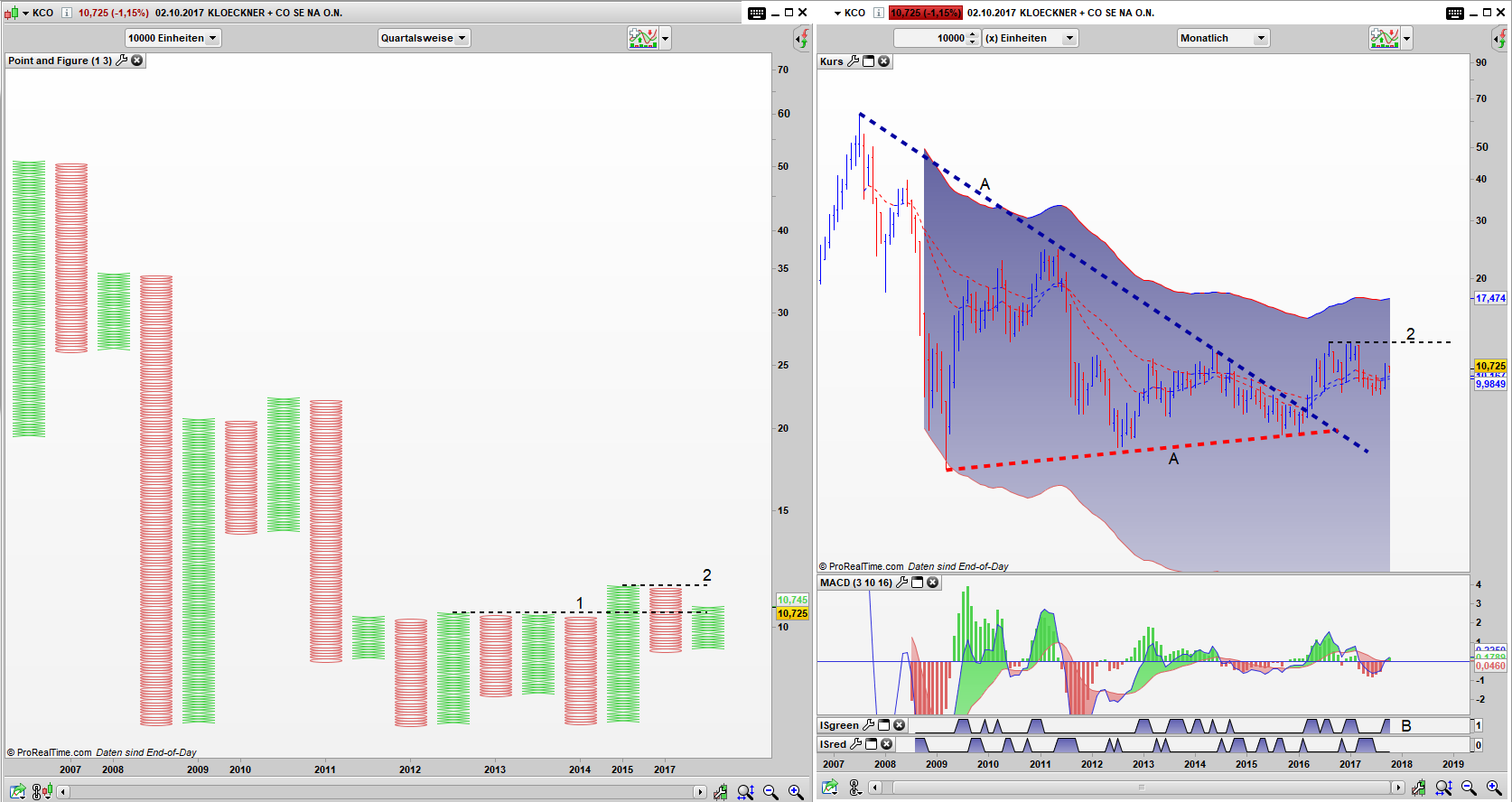Toggle maximize on the Kurs panel

coord(869,61)
